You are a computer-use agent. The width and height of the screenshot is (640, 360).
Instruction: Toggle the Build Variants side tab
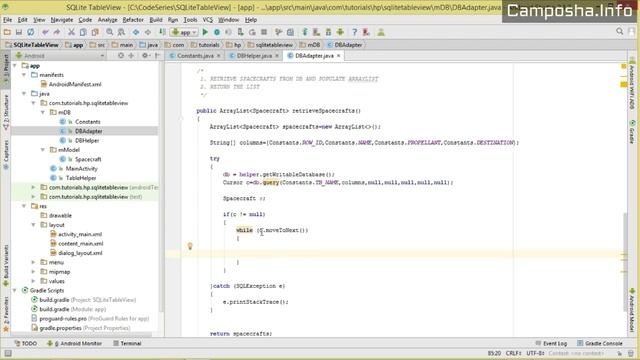coord(6,265)
